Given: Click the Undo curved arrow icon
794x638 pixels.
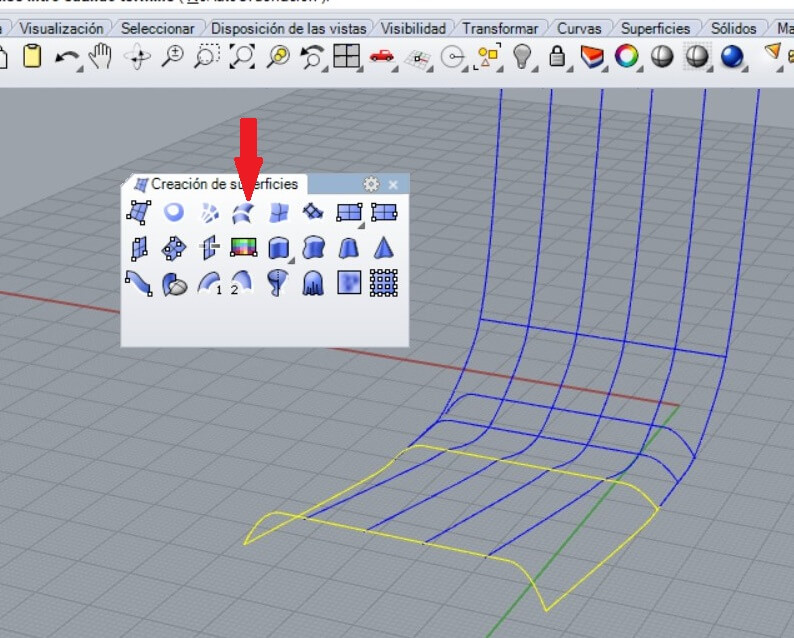Looking at the screenshot, I should click(x=66, y=57).
